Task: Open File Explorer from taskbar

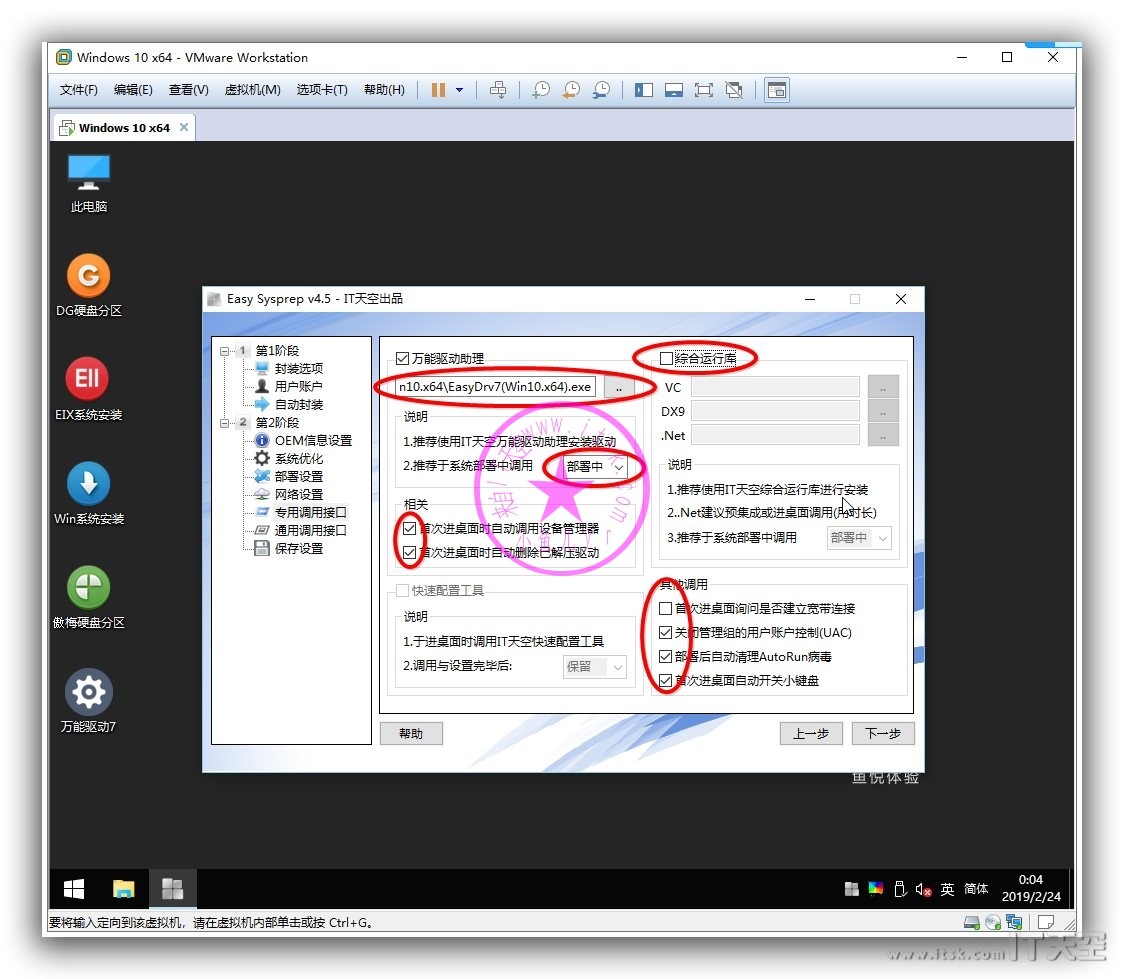Action: [x=123, y=889]
